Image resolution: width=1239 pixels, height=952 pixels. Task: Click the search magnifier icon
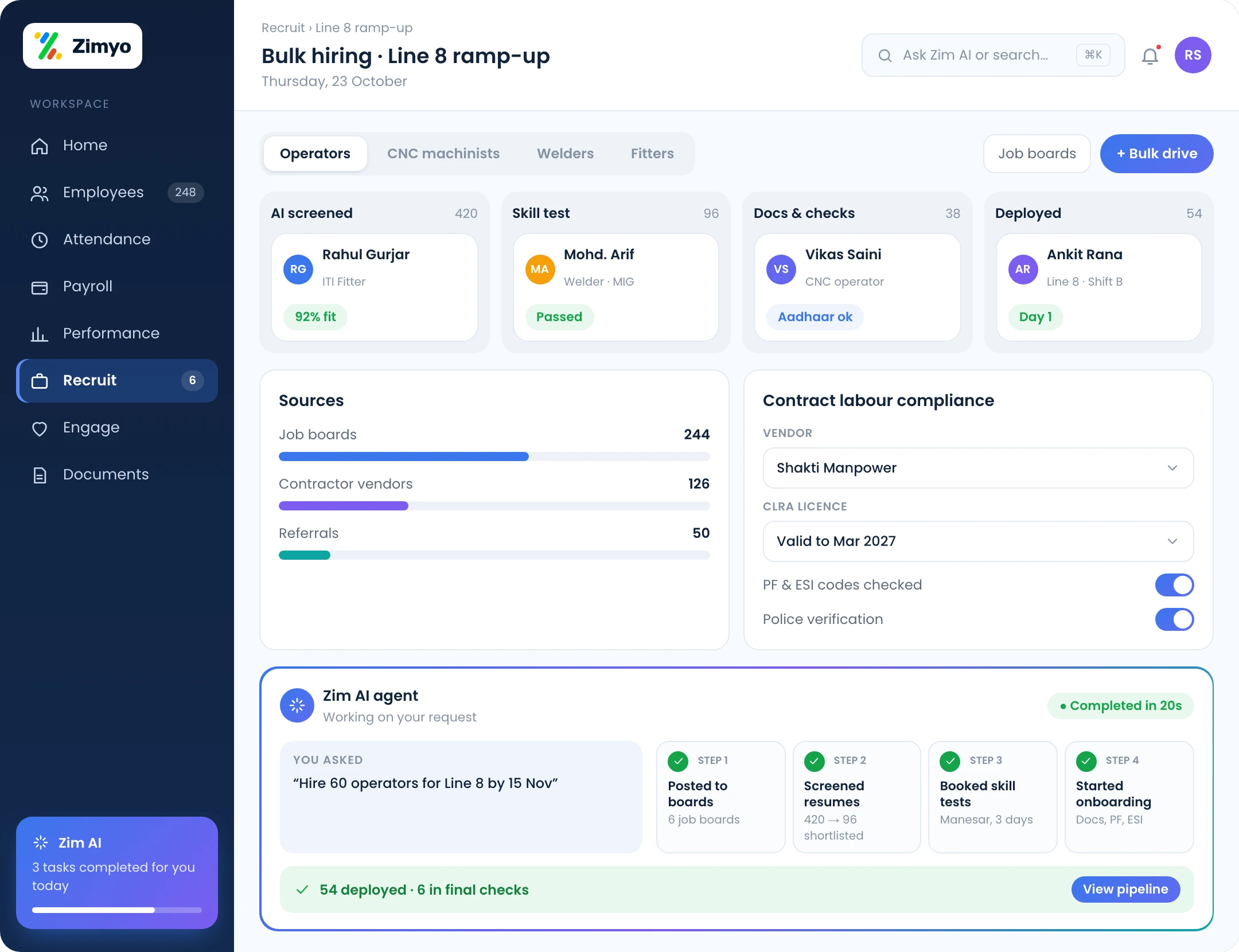885,56
